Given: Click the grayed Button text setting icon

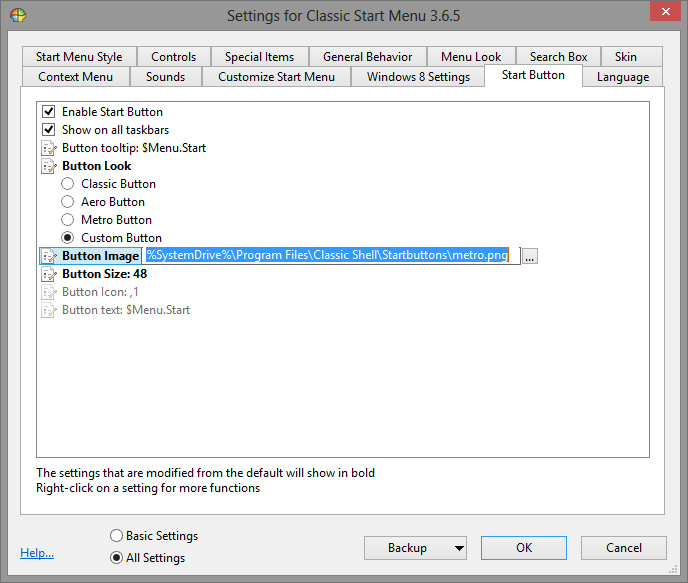Looking at the screenshot, I should (49, 310).
